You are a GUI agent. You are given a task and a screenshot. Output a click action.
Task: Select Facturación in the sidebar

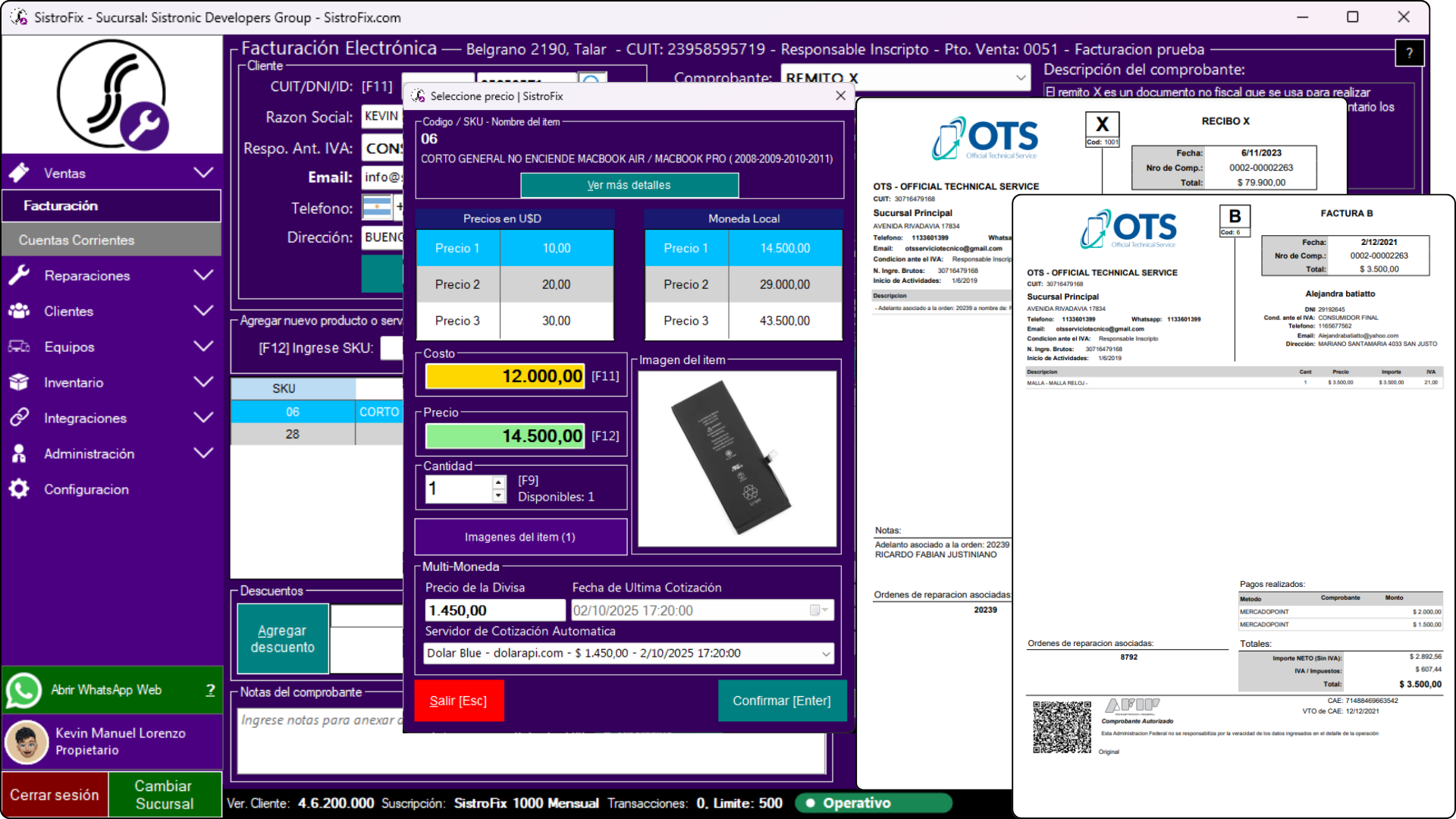pos(111,206)
